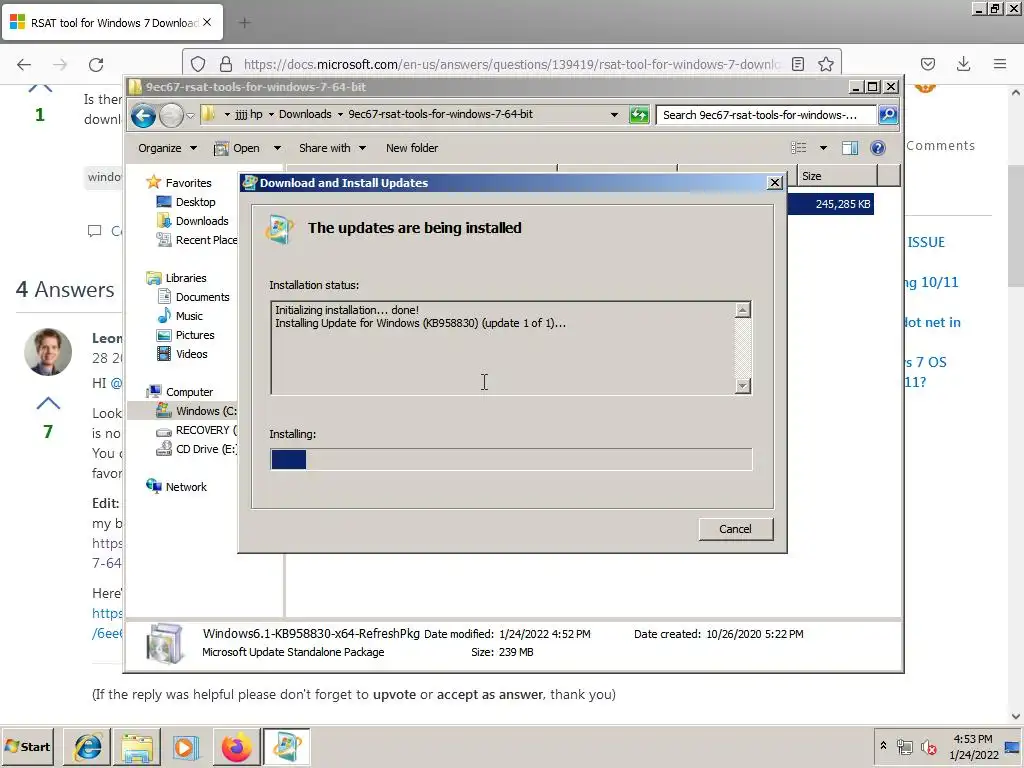This screenshot has width=1024, height=768.
Task: Click the status log scroll down arrow
Action: pos(743,386)
